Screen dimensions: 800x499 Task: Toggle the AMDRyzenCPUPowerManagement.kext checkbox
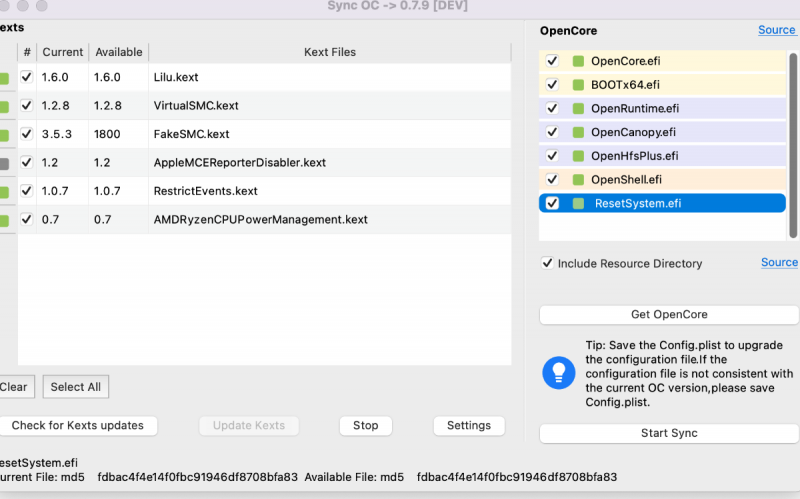pos(27,219)
